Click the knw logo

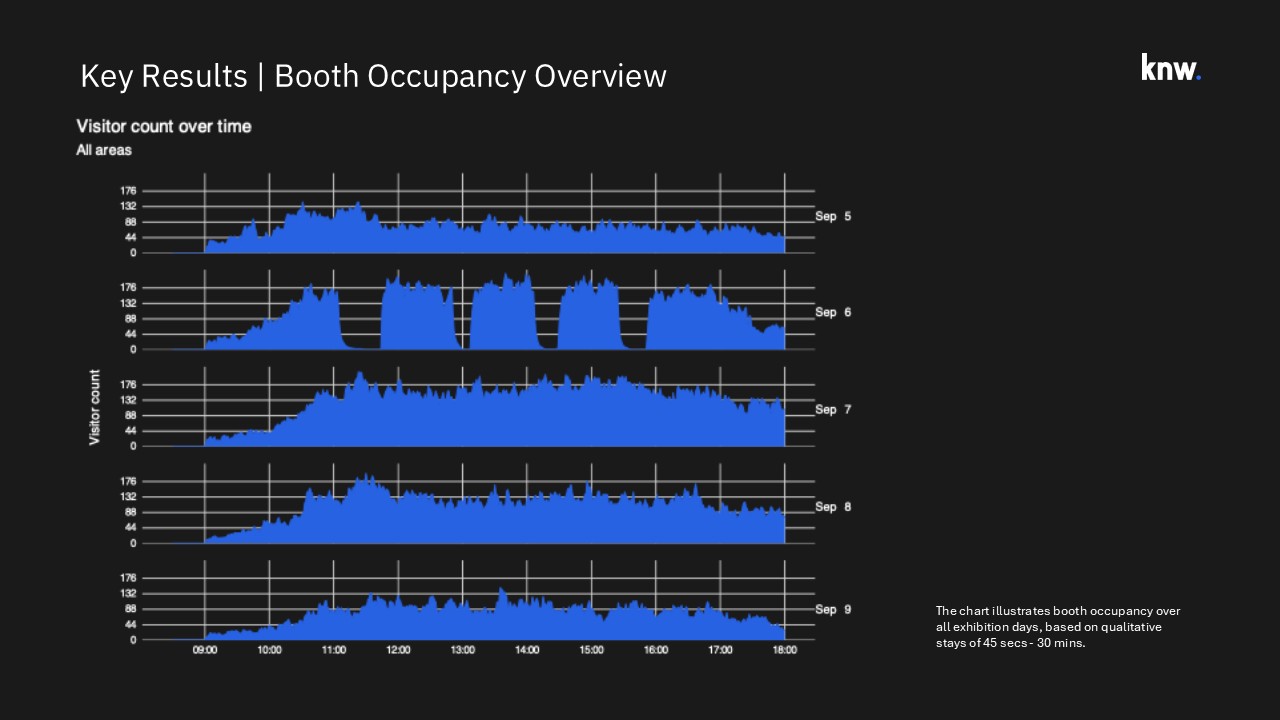click(x=1168, y=68)
